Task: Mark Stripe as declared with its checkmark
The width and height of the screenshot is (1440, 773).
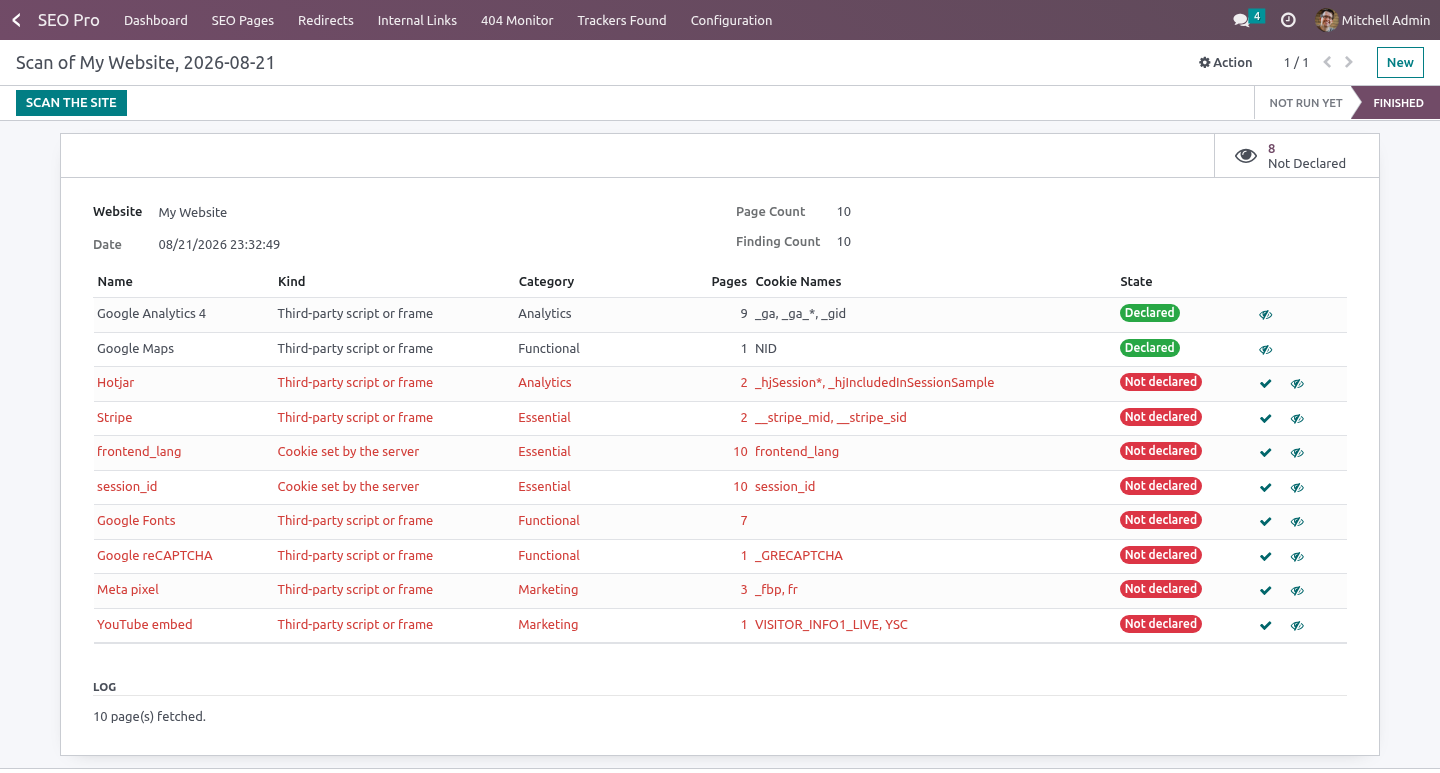Action: [1266, 419]
